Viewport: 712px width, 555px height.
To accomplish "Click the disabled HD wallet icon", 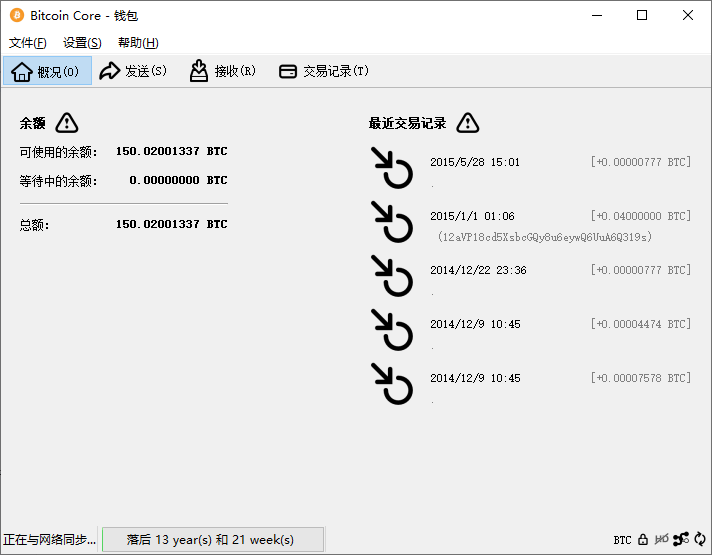I will (x=661, y=540).
